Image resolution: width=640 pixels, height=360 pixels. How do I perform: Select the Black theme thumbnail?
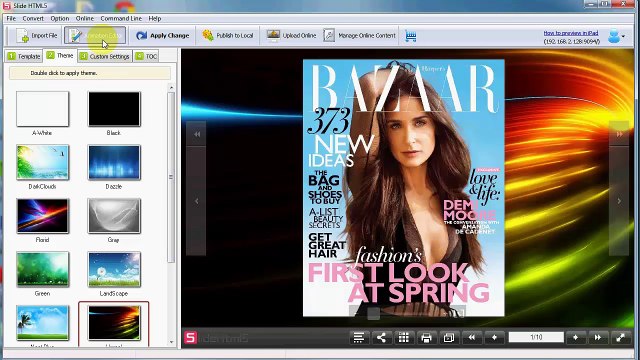click(x=114, y=109)
